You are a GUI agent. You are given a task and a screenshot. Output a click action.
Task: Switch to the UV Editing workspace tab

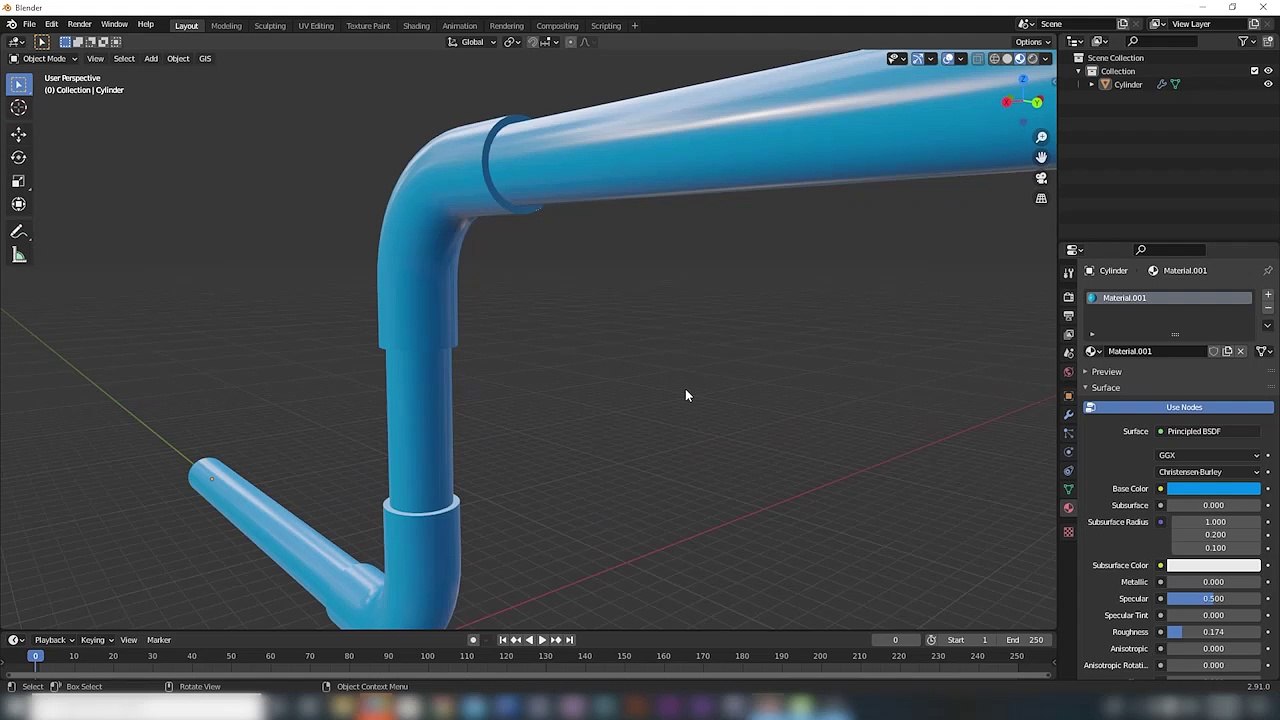click(x=316, y=26)
